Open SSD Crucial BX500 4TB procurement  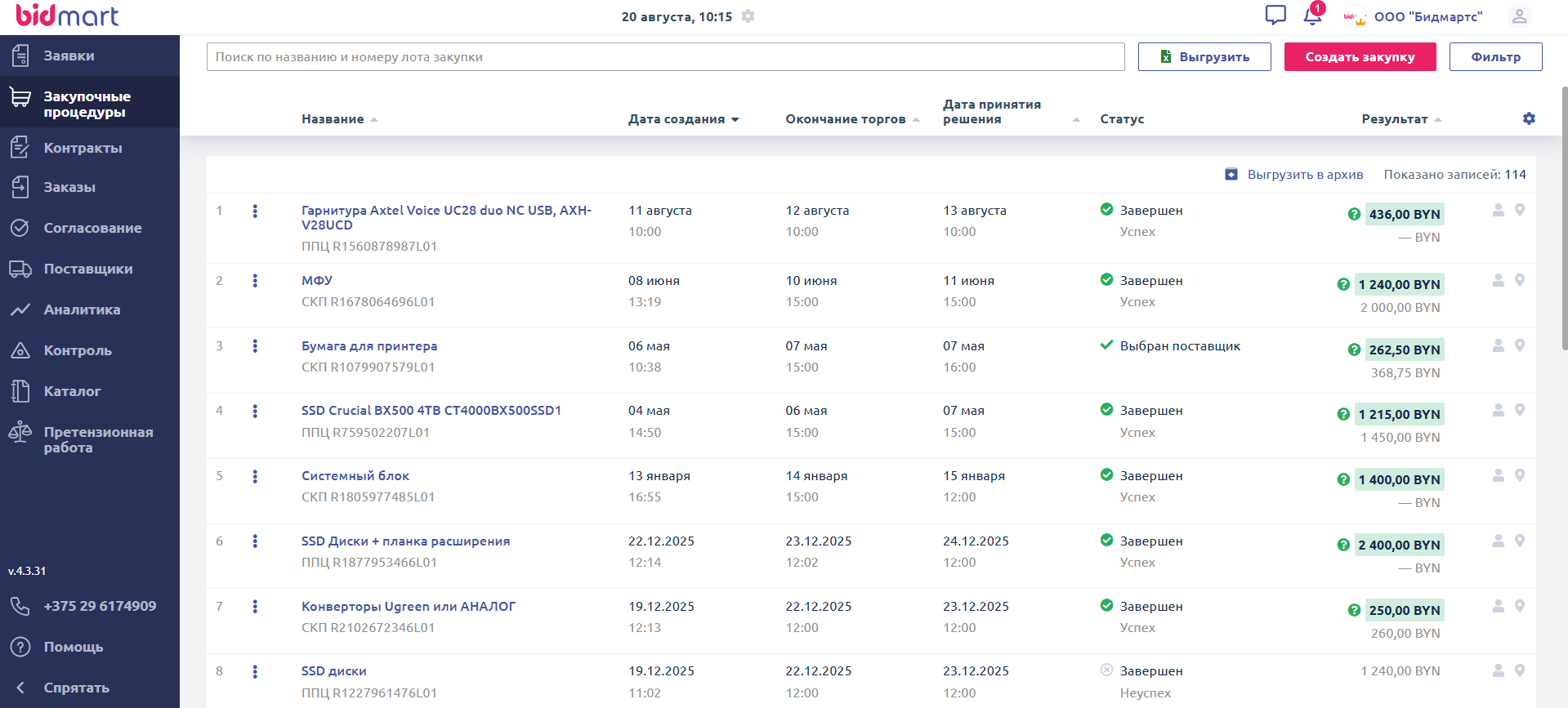[x=431, y=411]
